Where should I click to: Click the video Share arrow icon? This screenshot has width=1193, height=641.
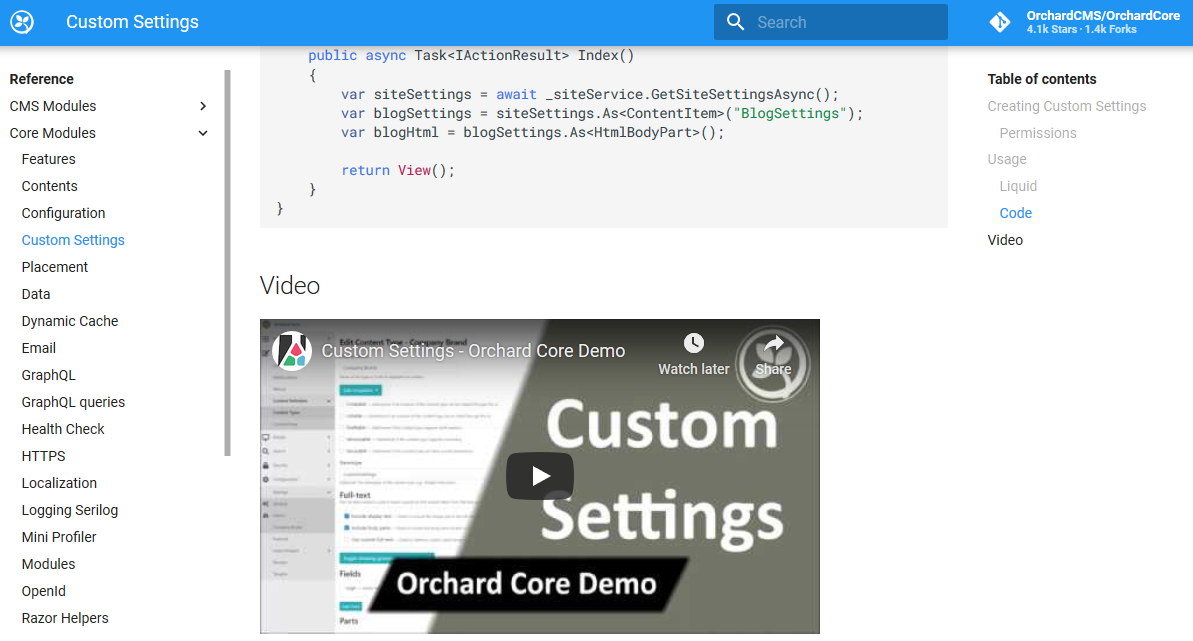pyautogui.click(x=773, y=343)
